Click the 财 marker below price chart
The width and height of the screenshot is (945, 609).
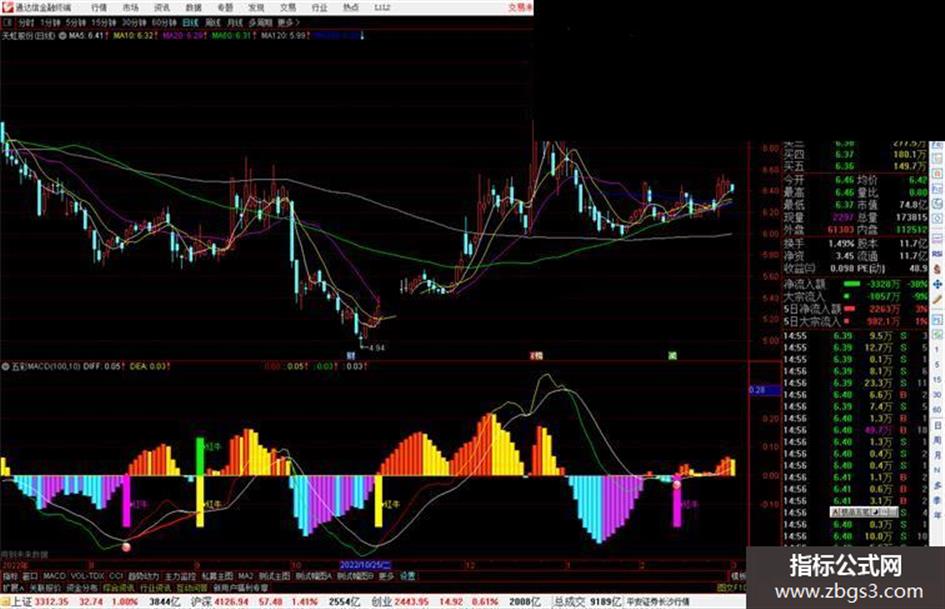[351, 356]
